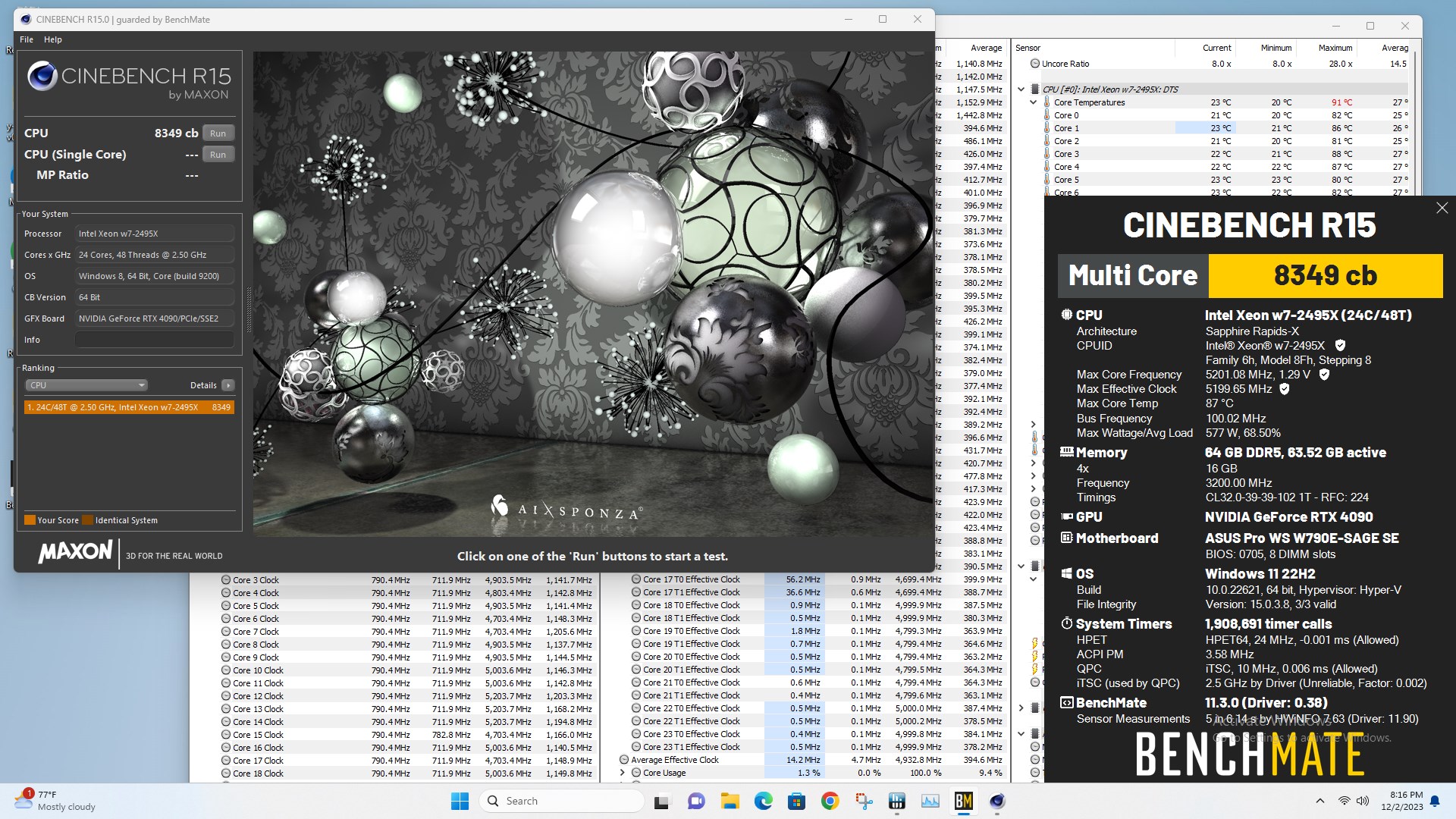Switch to BenchMate from taskbar

pos(963,801)
